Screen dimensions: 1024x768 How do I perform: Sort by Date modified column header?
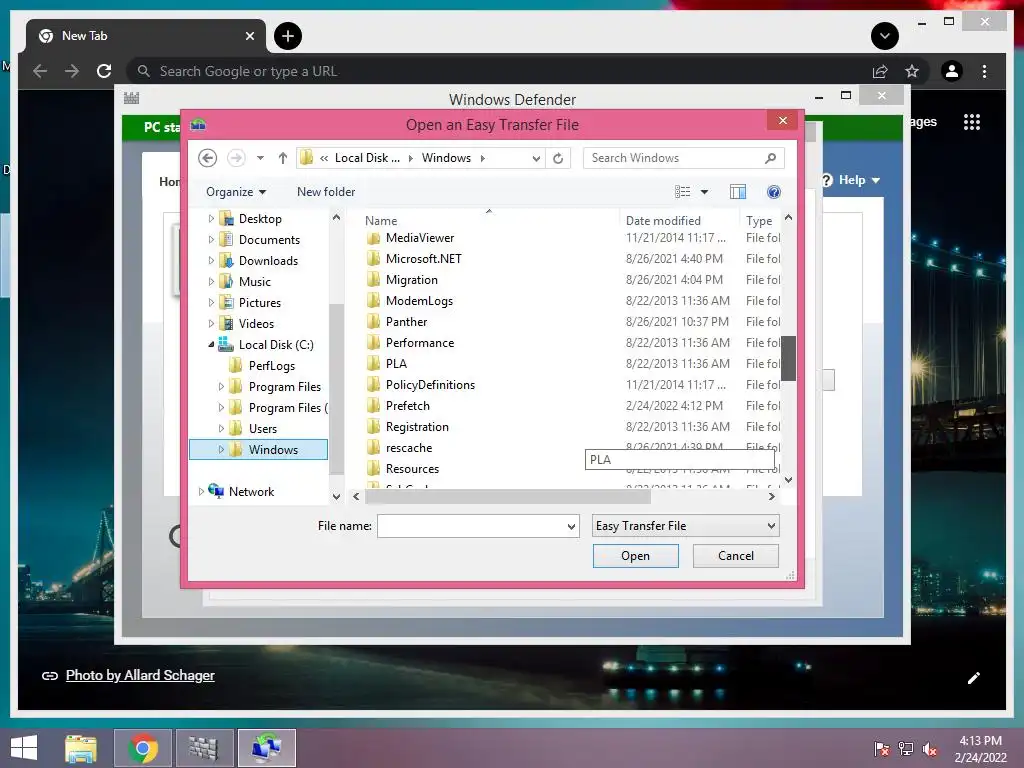click(x=663, y=221)
